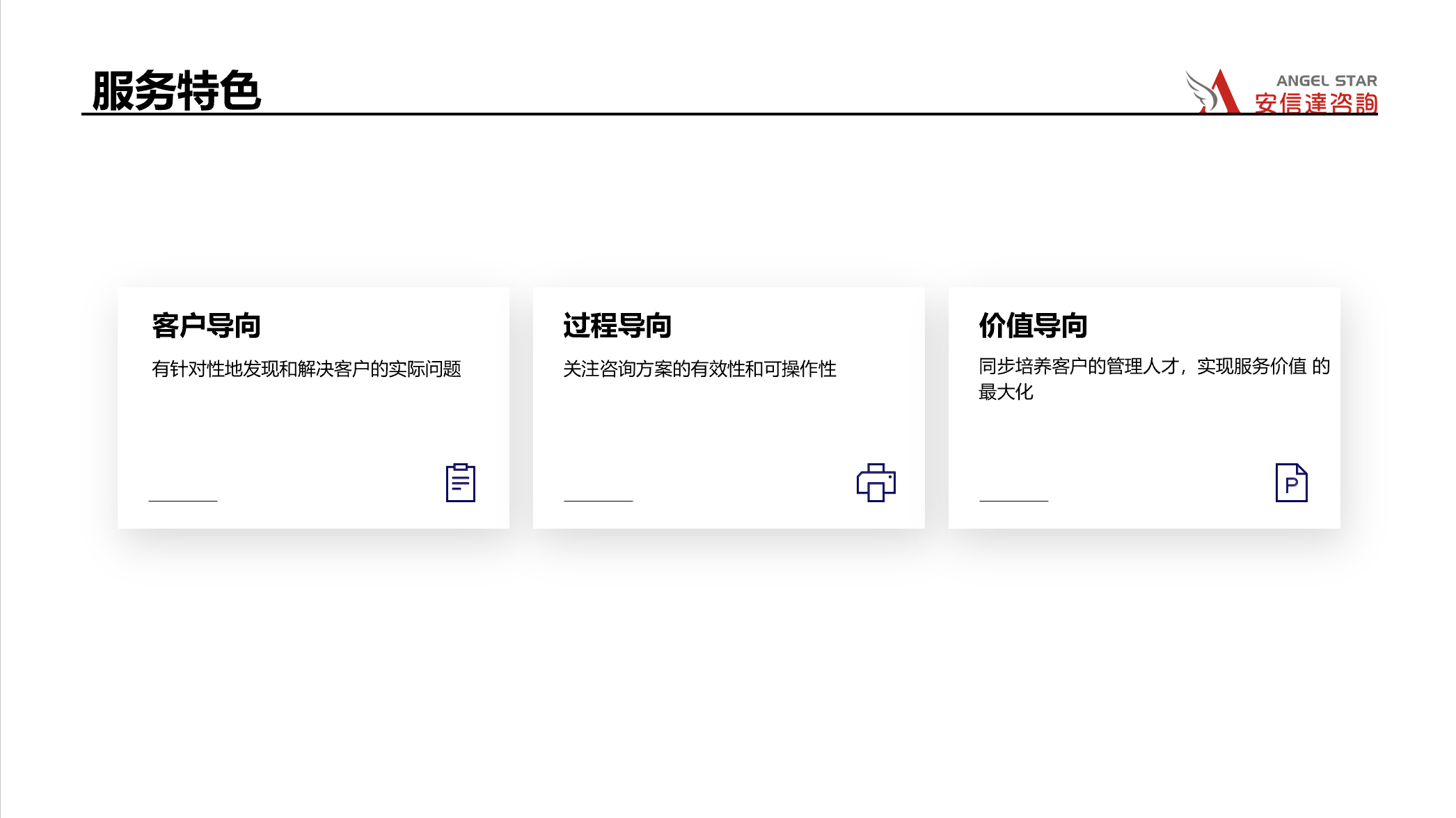Select the 过程导向 heading
The width and height of the screenshot is (1456, 818).
[617, 326]
